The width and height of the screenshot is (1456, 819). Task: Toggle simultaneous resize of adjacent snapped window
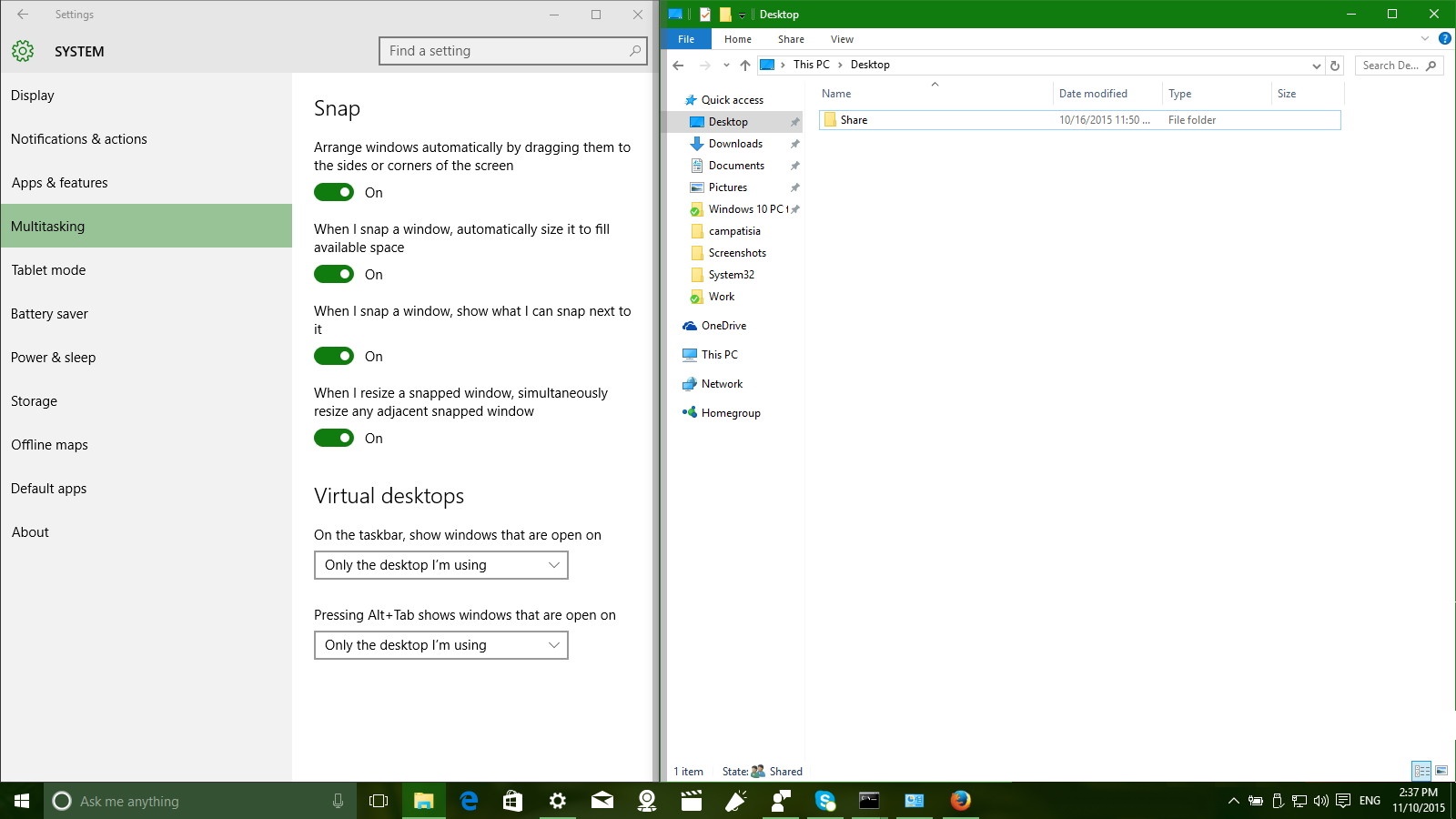[334, 438]
